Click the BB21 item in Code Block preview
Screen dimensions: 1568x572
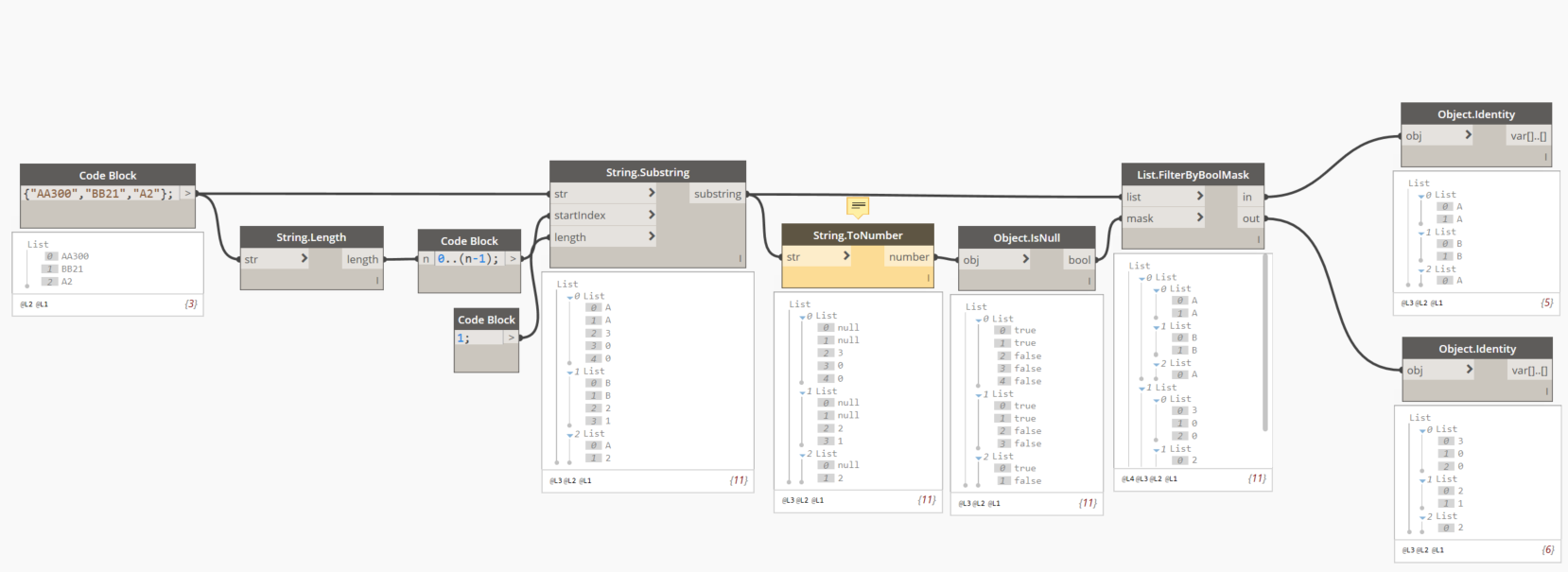[x=72, y=269]
